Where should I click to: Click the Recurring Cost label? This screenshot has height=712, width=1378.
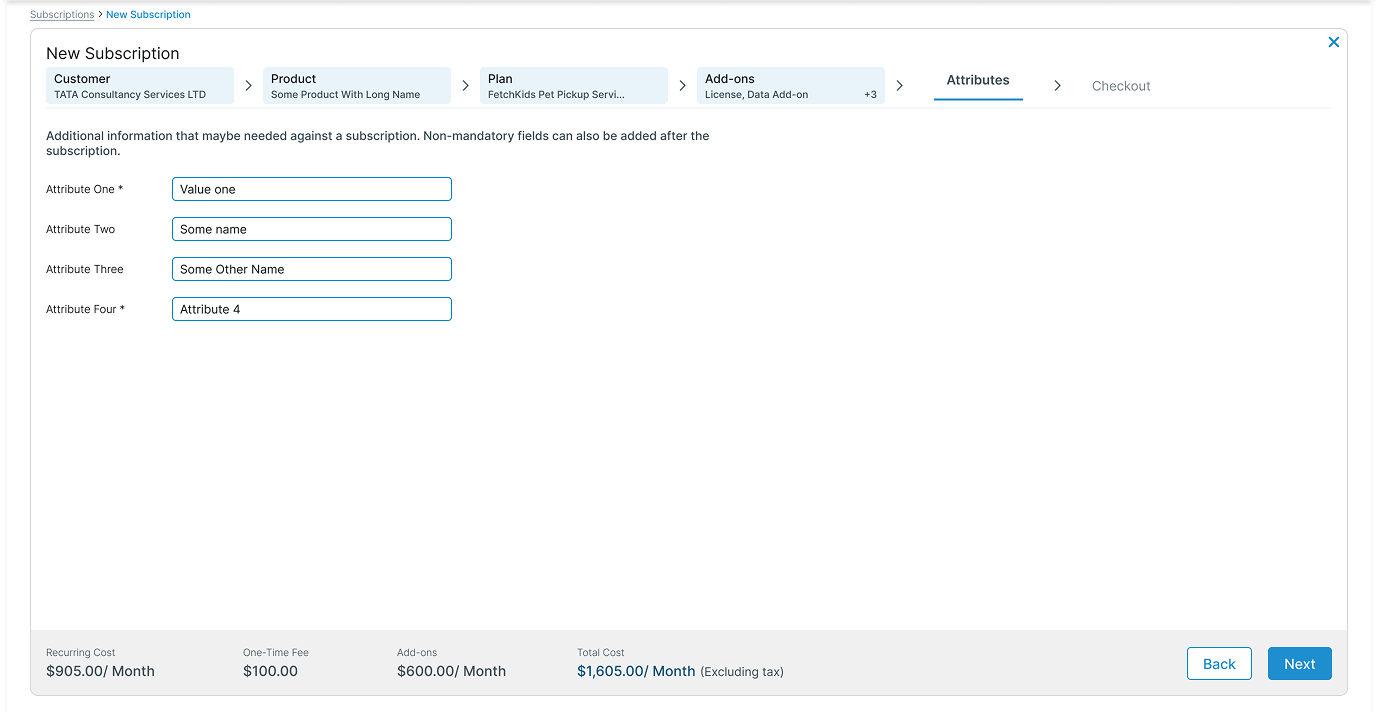81,652
